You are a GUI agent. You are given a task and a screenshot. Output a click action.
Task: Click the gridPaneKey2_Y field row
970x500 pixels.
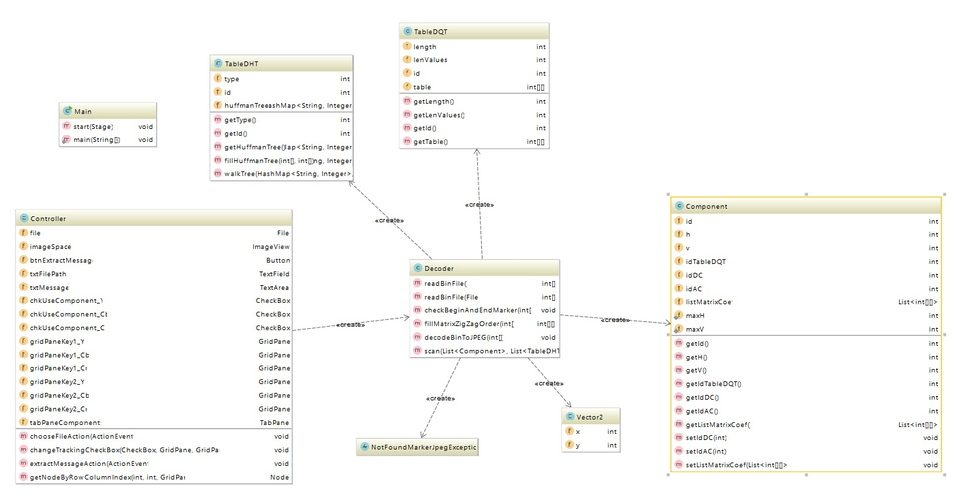coord(154,382)
